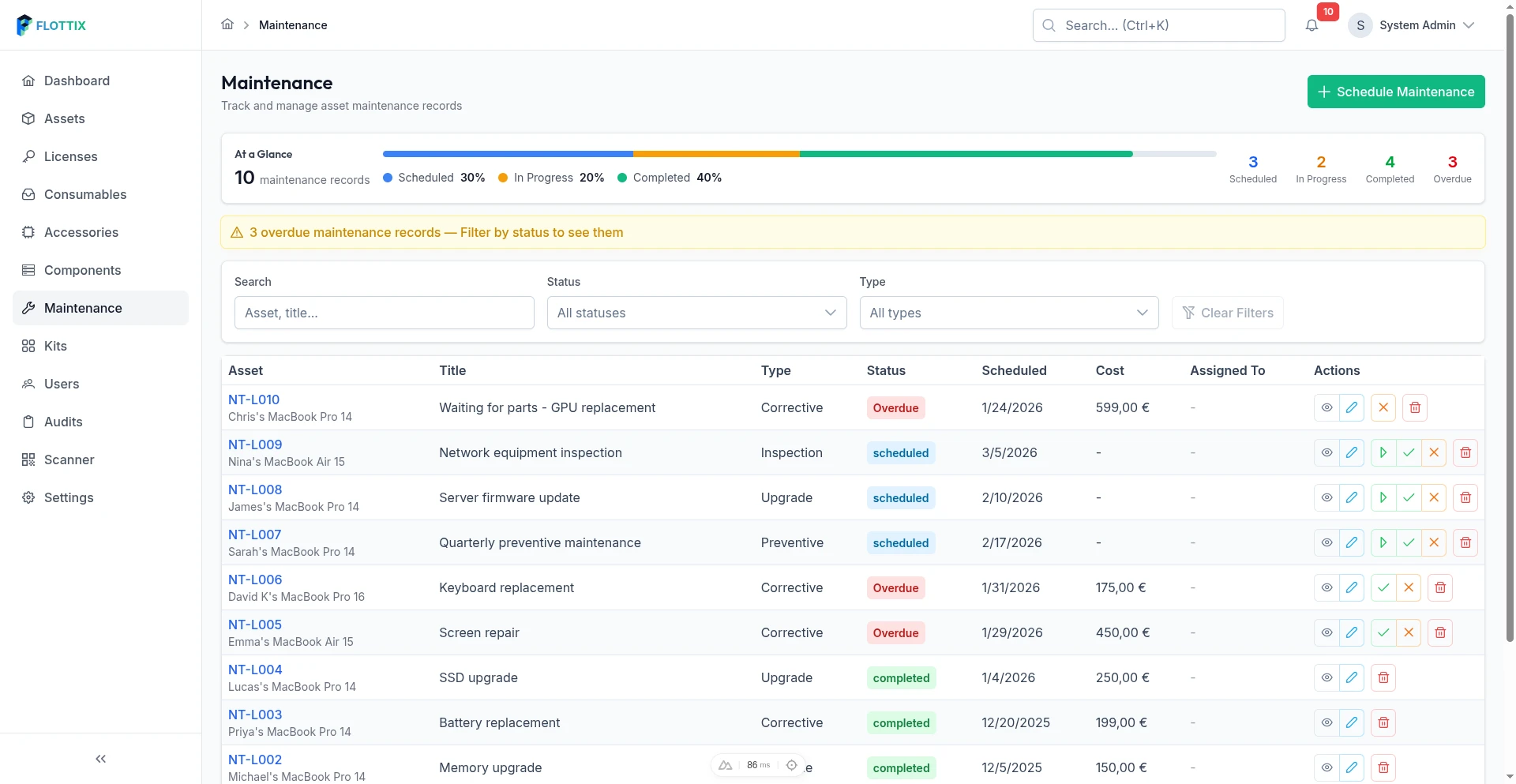
Task: Start the Server firmware update via play icon
Action: [1384, 497]
